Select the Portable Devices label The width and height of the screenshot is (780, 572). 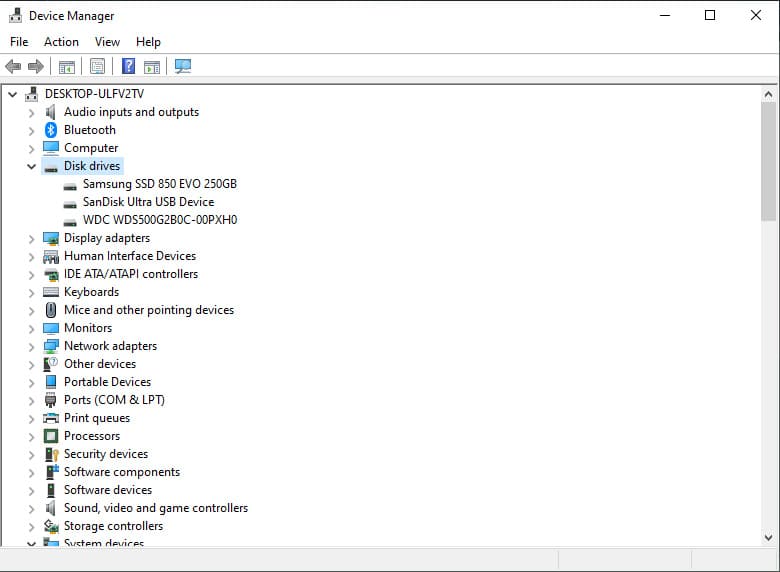tap(107, 382)
